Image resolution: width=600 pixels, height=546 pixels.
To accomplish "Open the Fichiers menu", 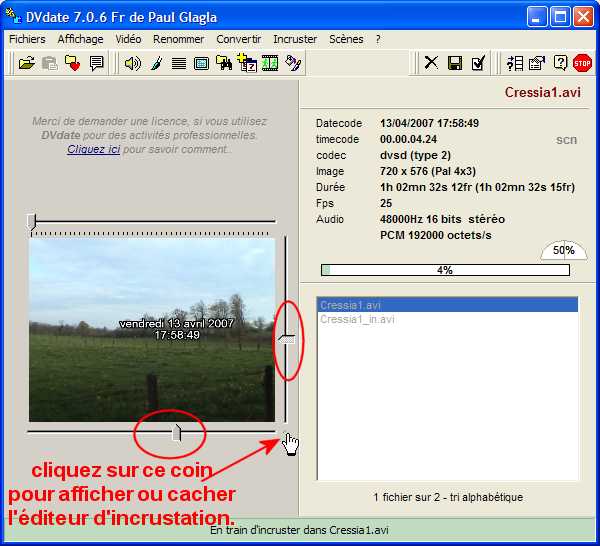I will tap(27, 39).
